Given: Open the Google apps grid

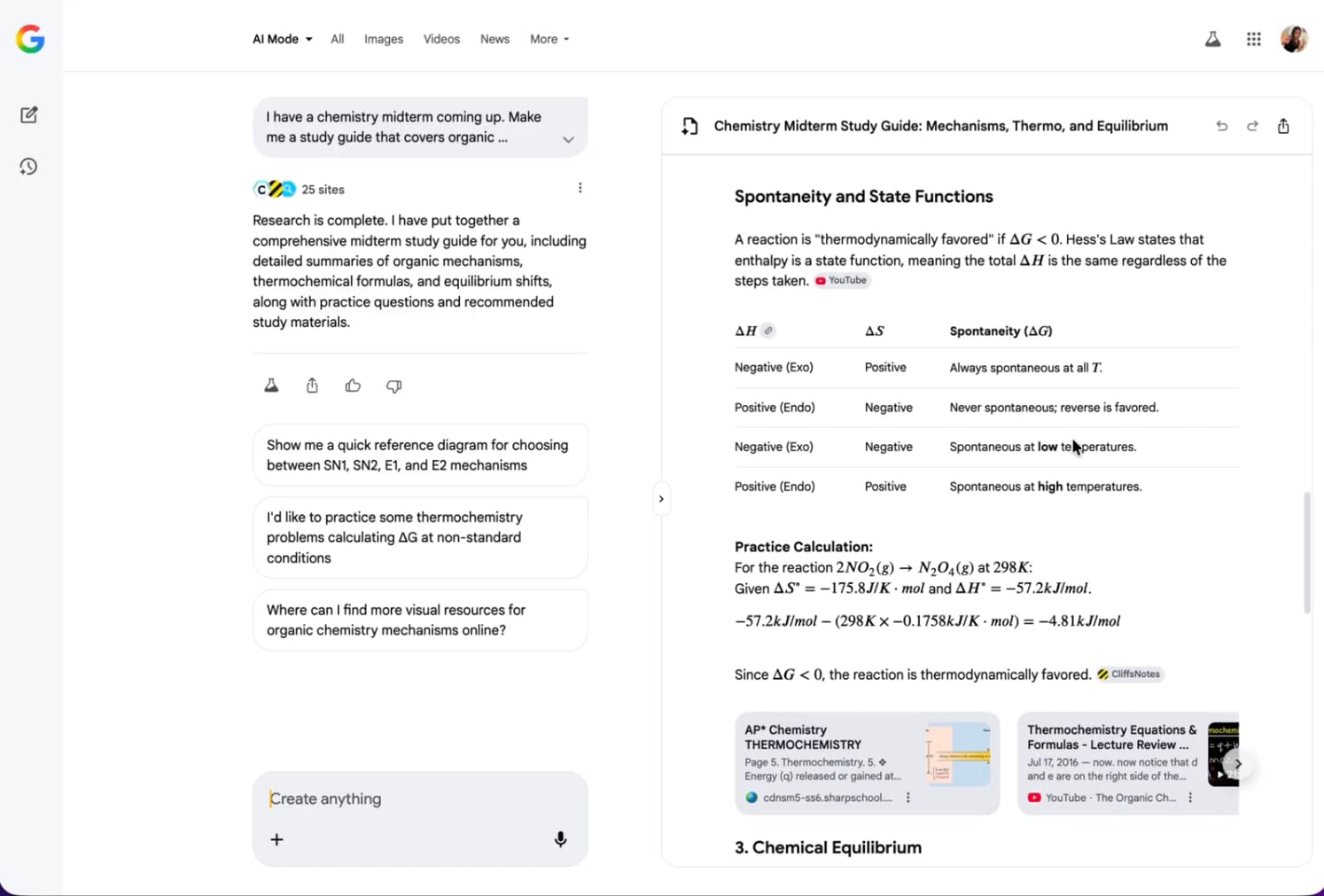Looking at the screenshot, I should [1253, 39].
